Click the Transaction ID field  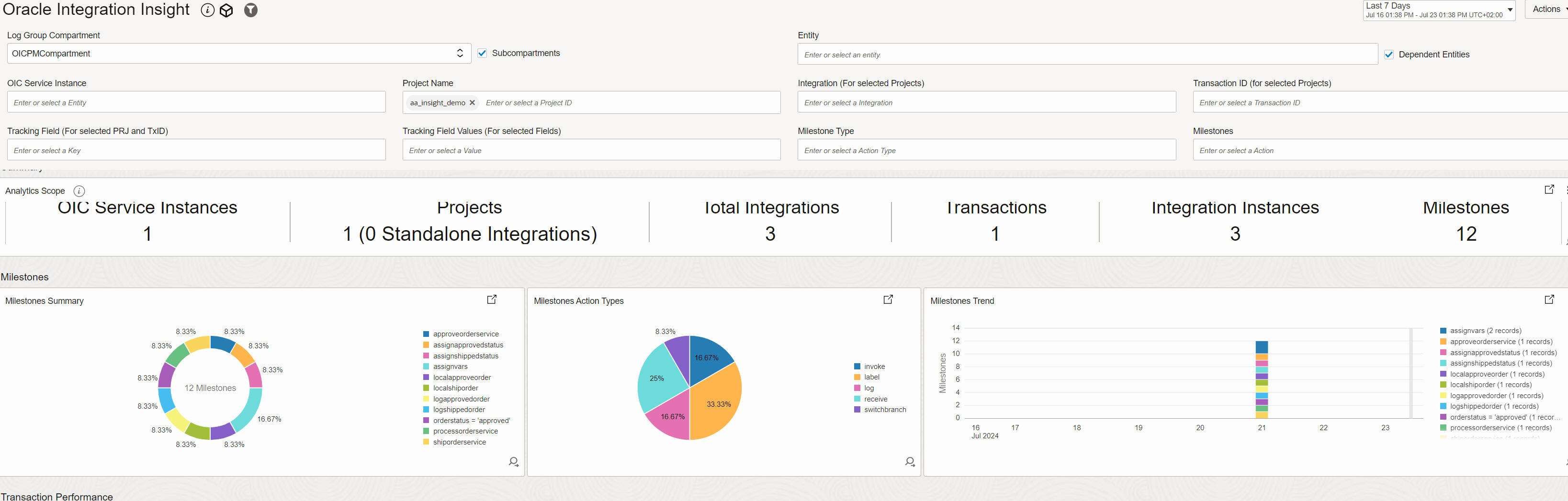point(1380,102)
